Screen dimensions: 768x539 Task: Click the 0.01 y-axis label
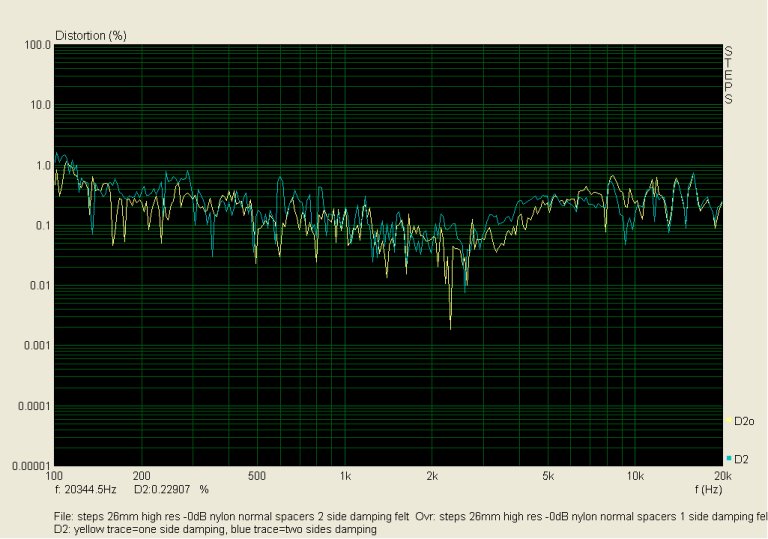coord(40,286)
